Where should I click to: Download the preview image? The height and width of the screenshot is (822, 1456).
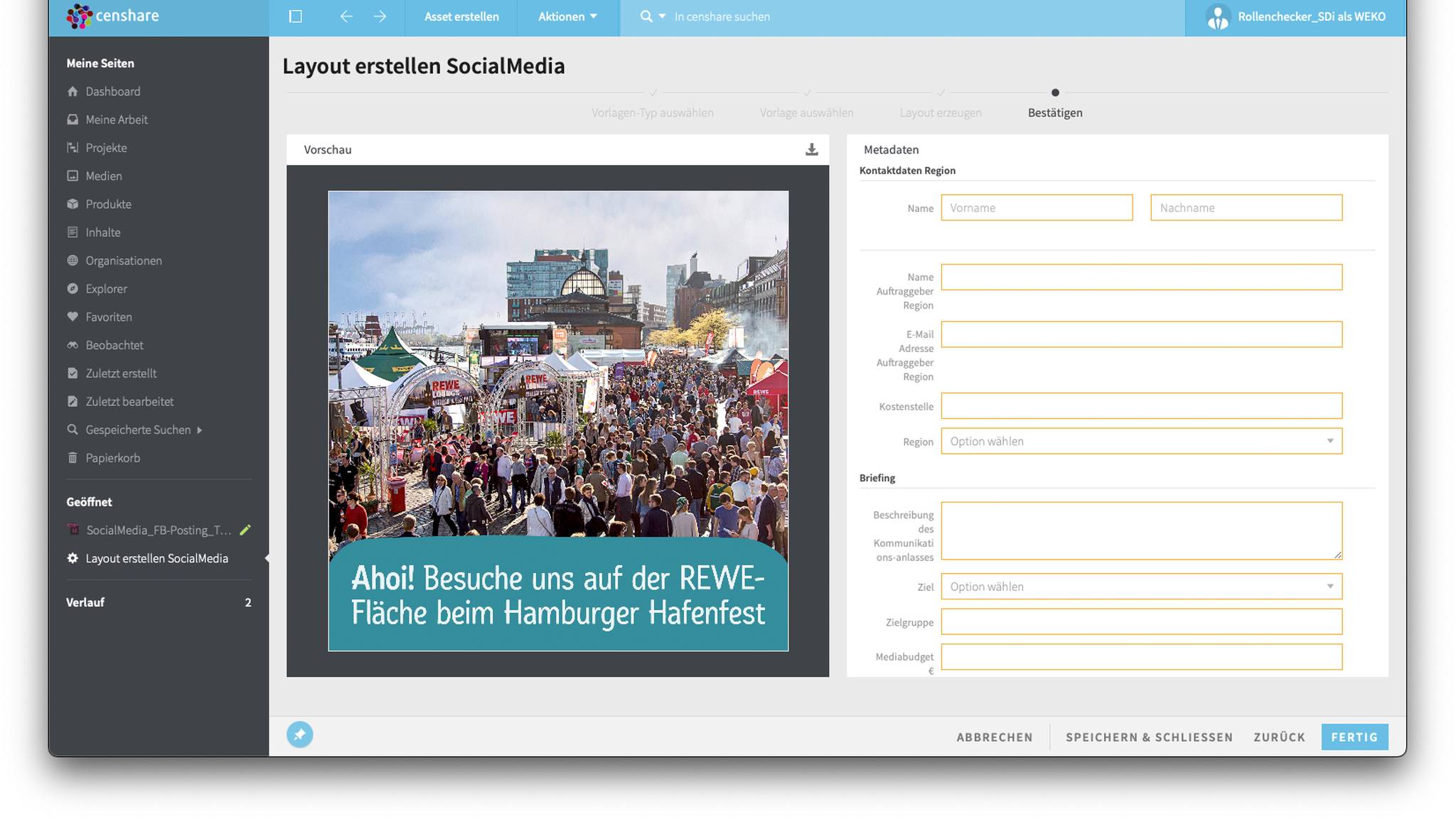tap(811, 149)
